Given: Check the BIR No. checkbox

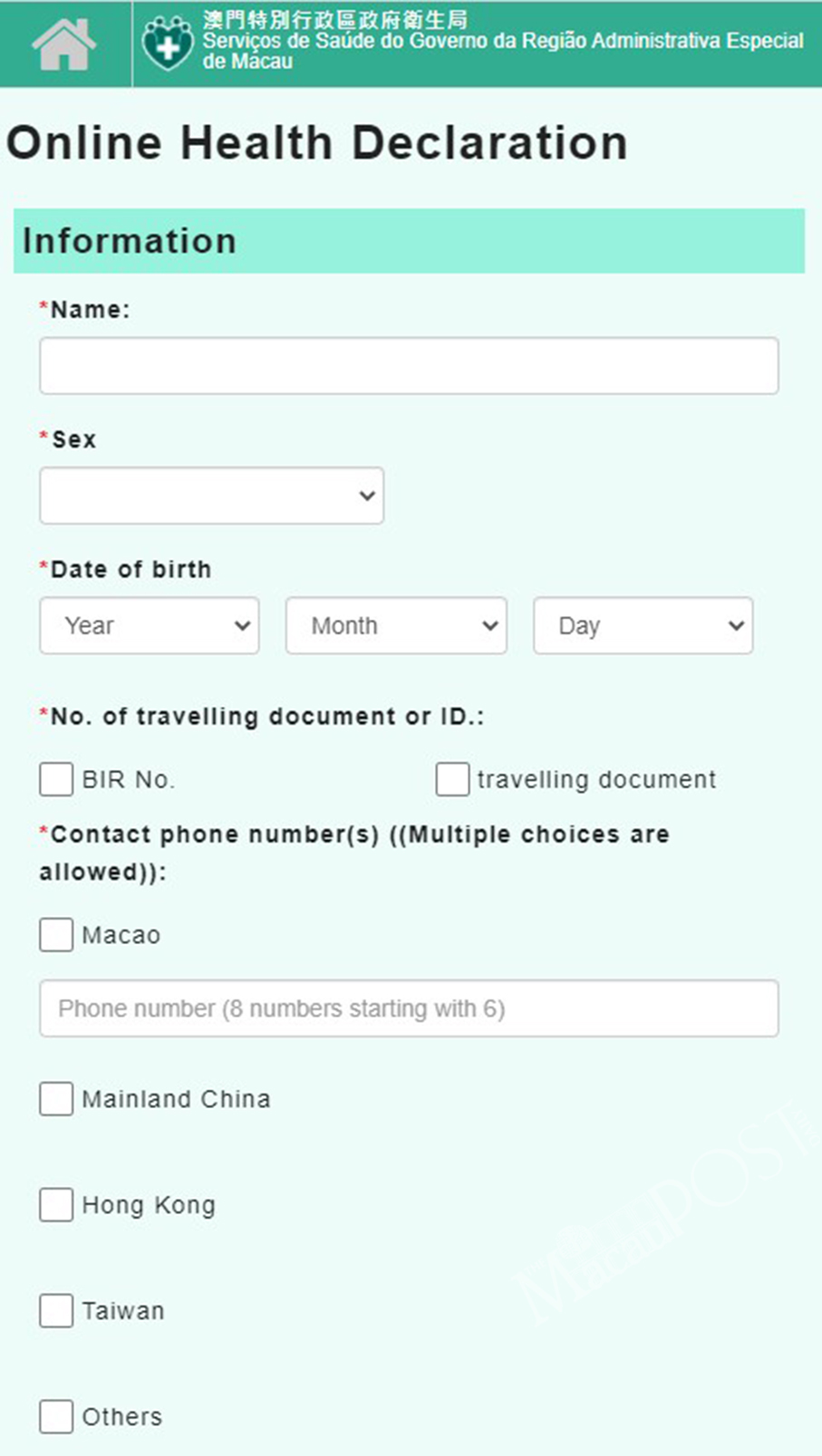Looking at the screenshot, I should click(x=56, y=779).
